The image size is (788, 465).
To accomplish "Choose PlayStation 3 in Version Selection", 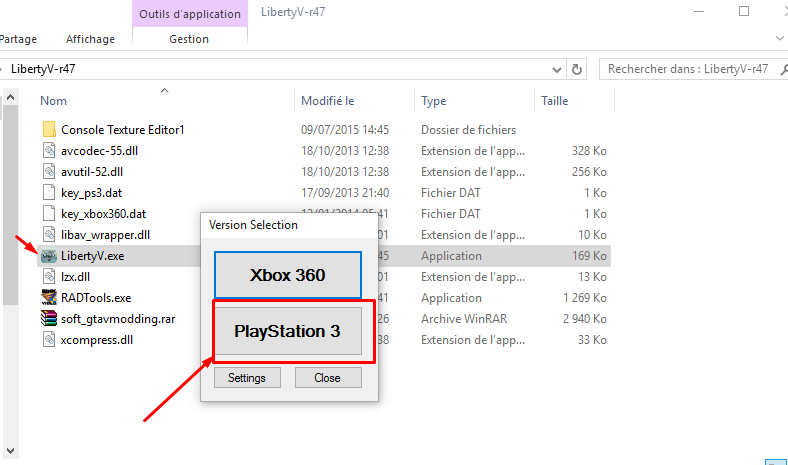I will pos(287,331).
